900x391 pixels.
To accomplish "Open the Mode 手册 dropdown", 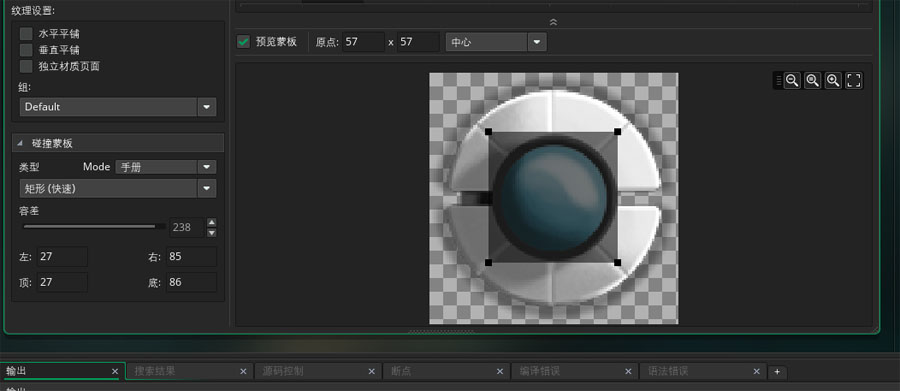I will tap(166, 167).
